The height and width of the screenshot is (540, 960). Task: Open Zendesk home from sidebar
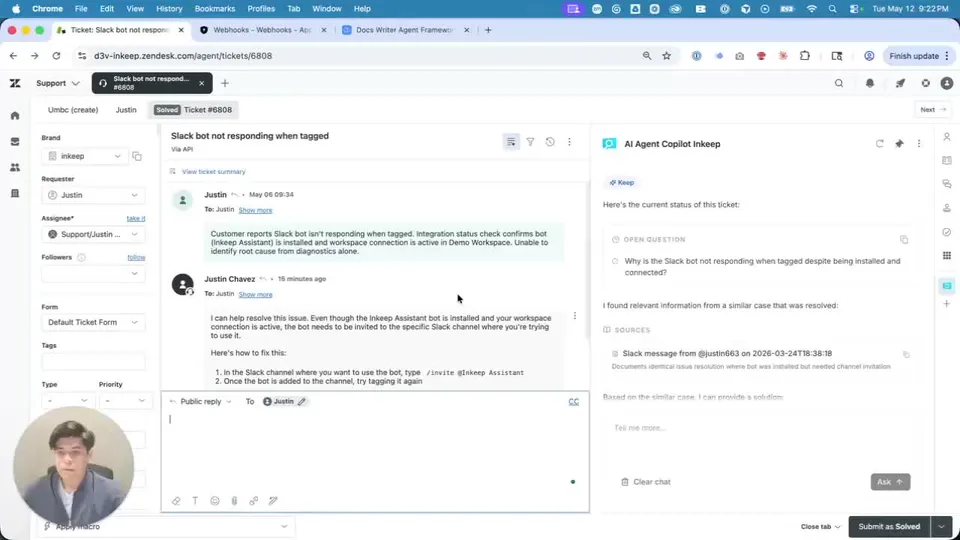[x=15, y=116]
